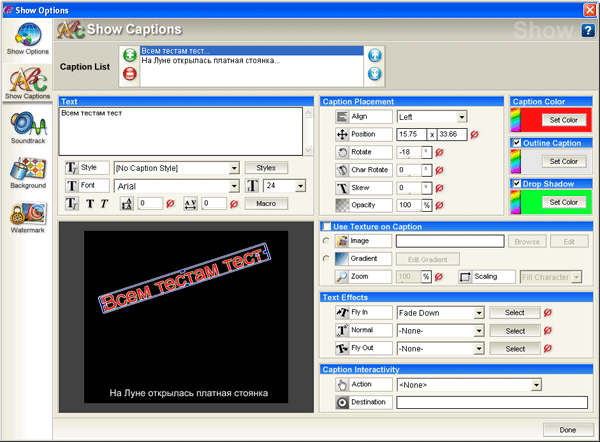Viewport: 600px width, 442px height.
Task: Click the font size T icon
Action: (x=252, y=186)
